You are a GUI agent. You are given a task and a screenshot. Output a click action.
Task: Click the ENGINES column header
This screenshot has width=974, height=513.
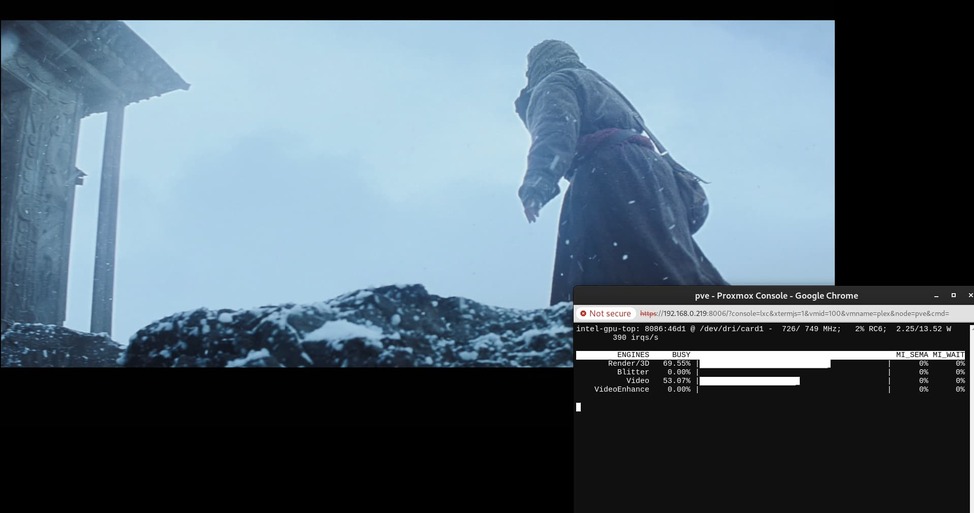pyautogui.click(x=633, y=355)
